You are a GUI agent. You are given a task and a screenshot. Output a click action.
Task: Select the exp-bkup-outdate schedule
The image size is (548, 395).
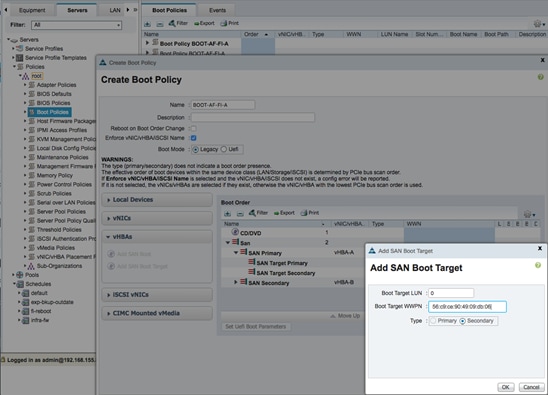pos(52,302)
